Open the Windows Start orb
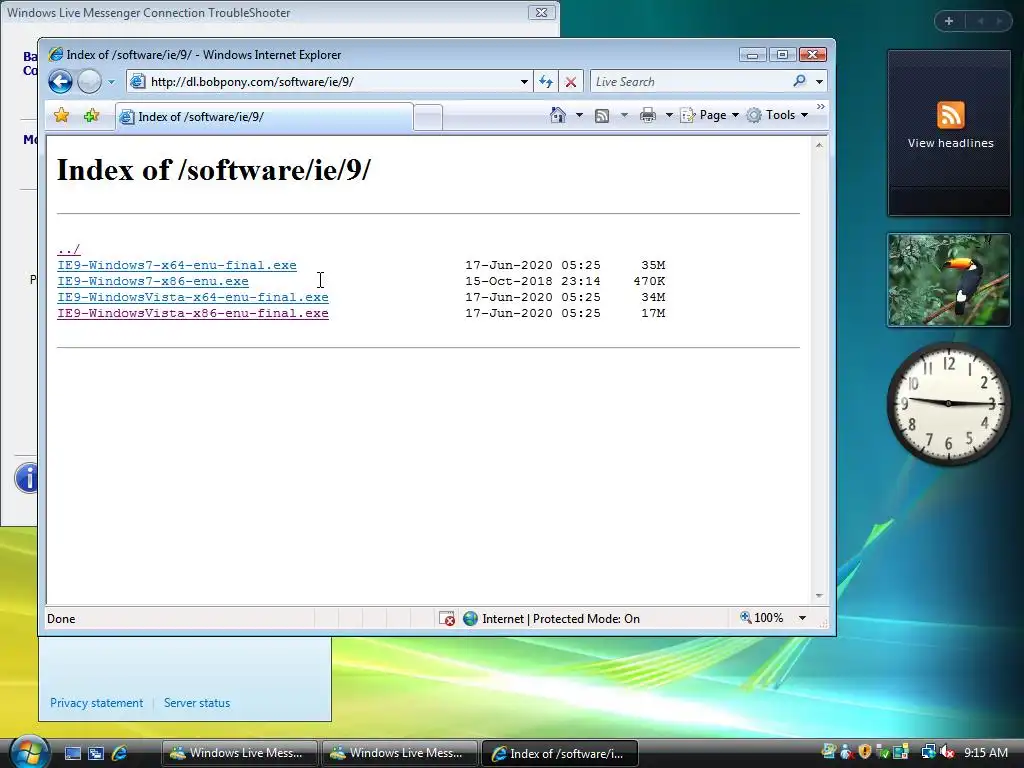This screenshot has height=768, width=1024. 28,752
